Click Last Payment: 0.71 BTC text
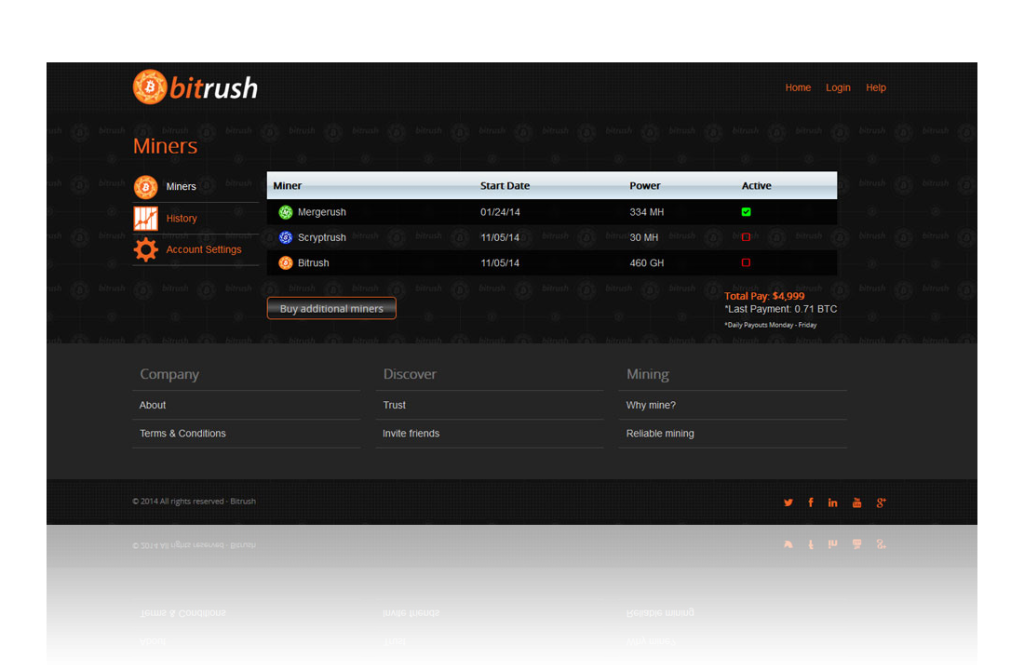This screenshot has height=670, width=1024. (x=780, y=310)
